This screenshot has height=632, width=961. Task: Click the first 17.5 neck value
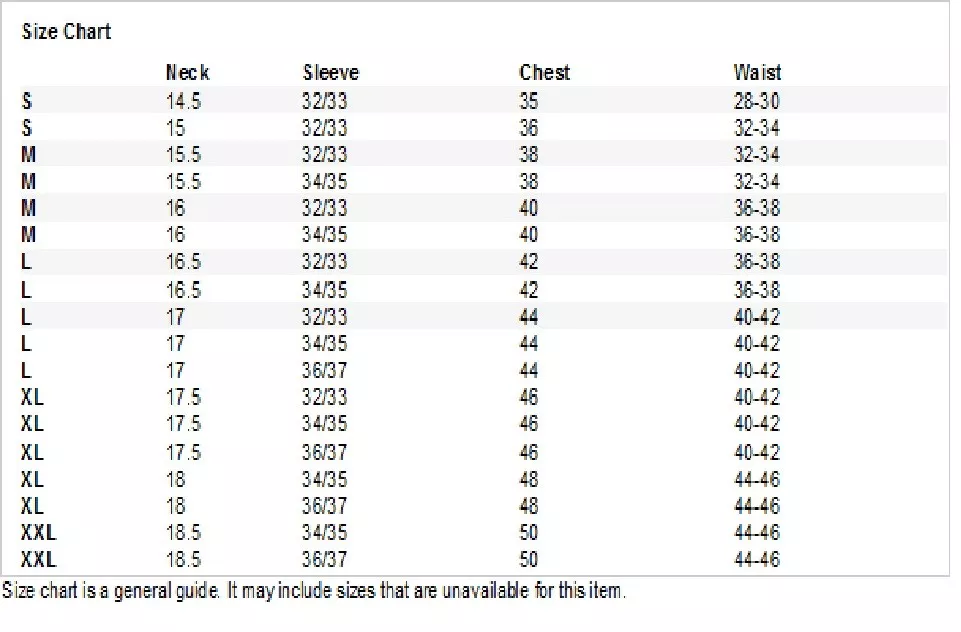[183, 397]
